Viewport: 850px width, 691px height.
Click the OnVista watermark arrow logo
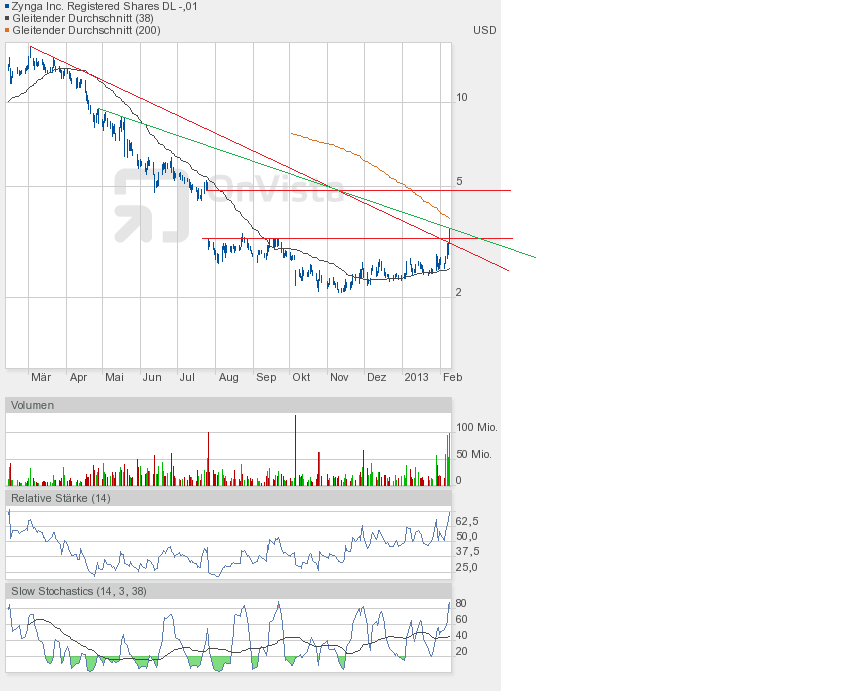coord(151,205)
